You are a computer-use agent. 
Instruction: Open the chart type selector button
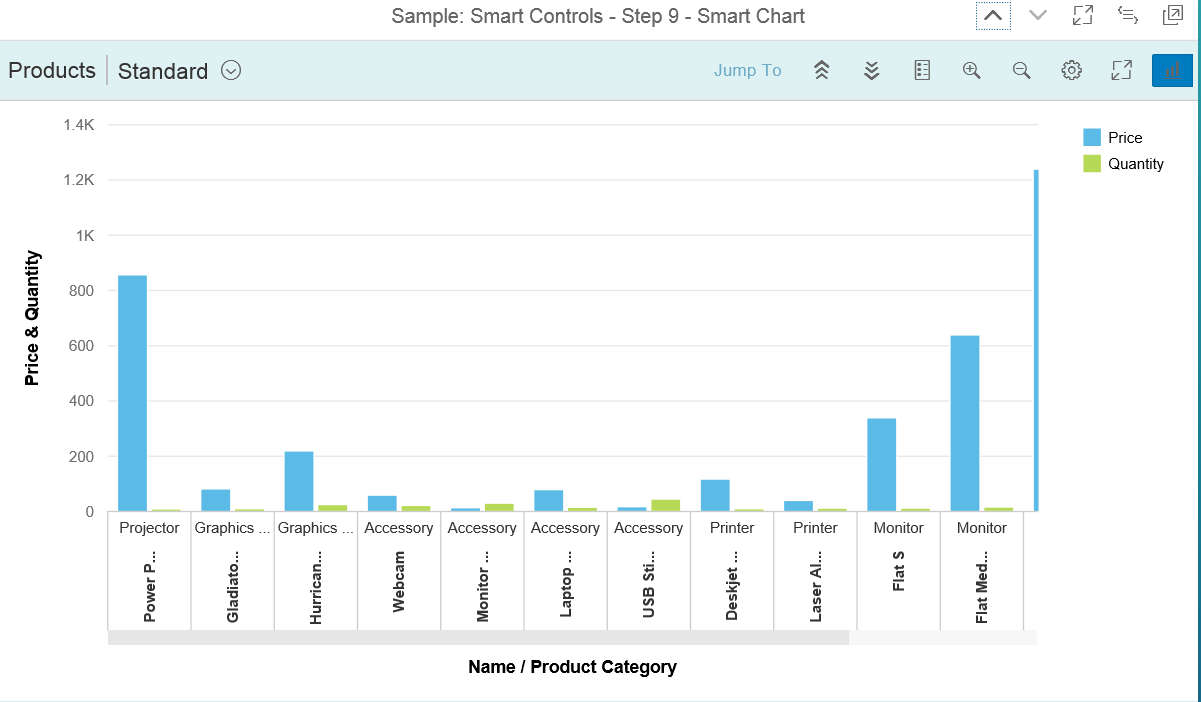1172,70
